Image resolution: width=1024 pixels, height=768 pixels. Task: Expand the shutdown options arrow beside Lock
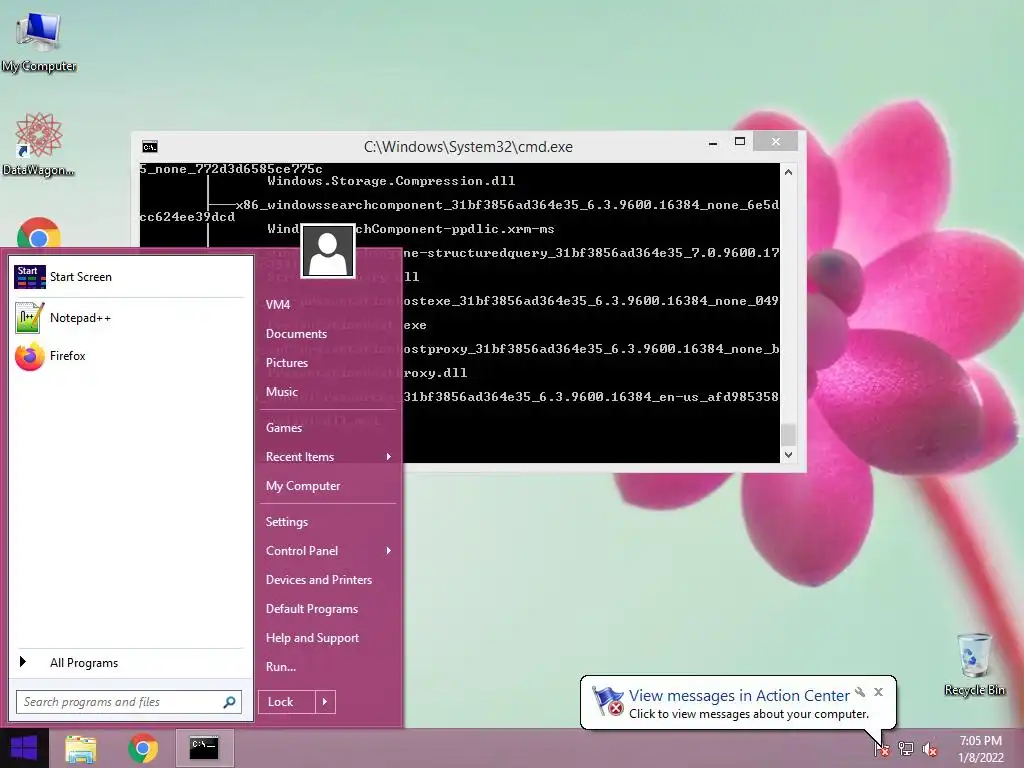coord(325,702)
